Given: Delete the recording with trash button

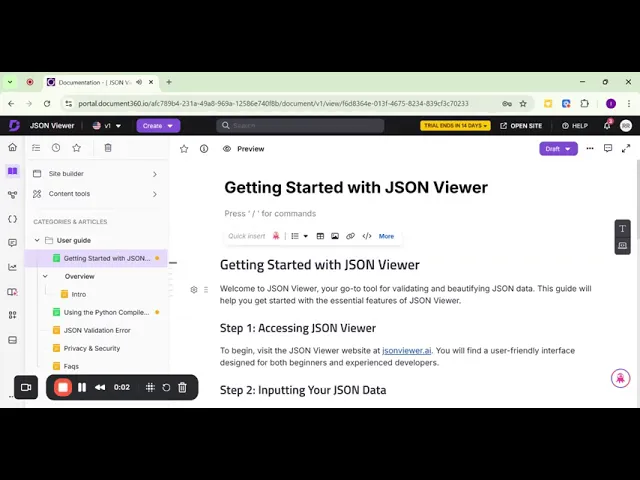Looking at the screenshot, I should click(182, 387).
